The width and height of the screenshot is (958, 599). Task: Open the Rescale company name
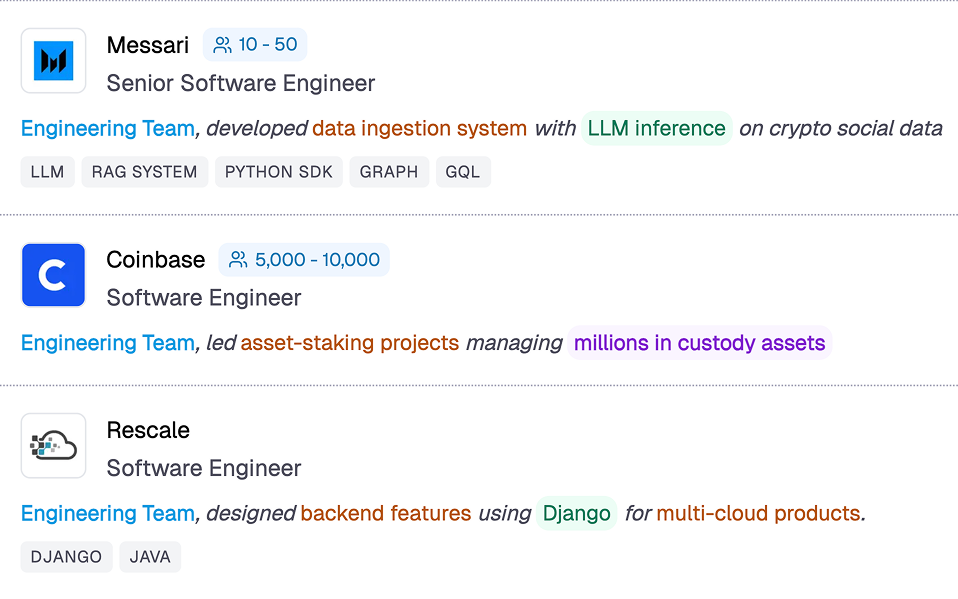(148, 430)
